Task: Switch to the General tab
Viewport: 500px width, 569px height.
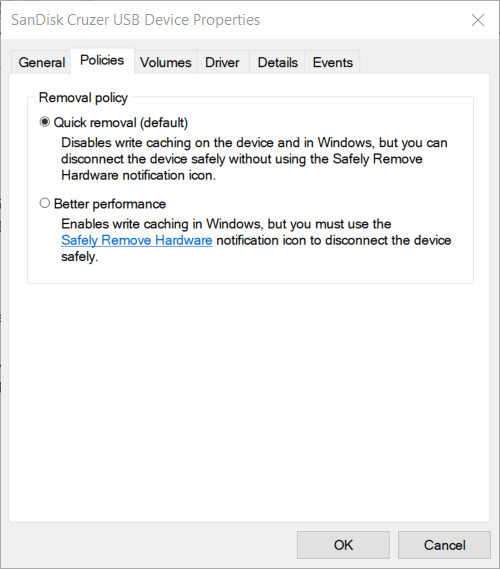Action: coord(41,62)
